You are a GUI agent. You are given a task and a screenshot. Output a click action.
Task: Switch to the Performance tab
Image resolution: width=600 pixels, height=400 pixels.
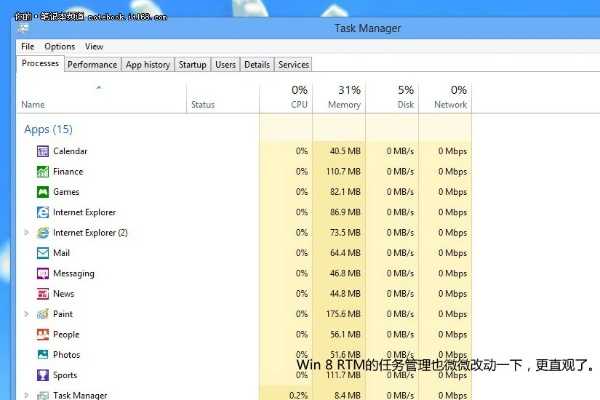(x=92, y=64)
